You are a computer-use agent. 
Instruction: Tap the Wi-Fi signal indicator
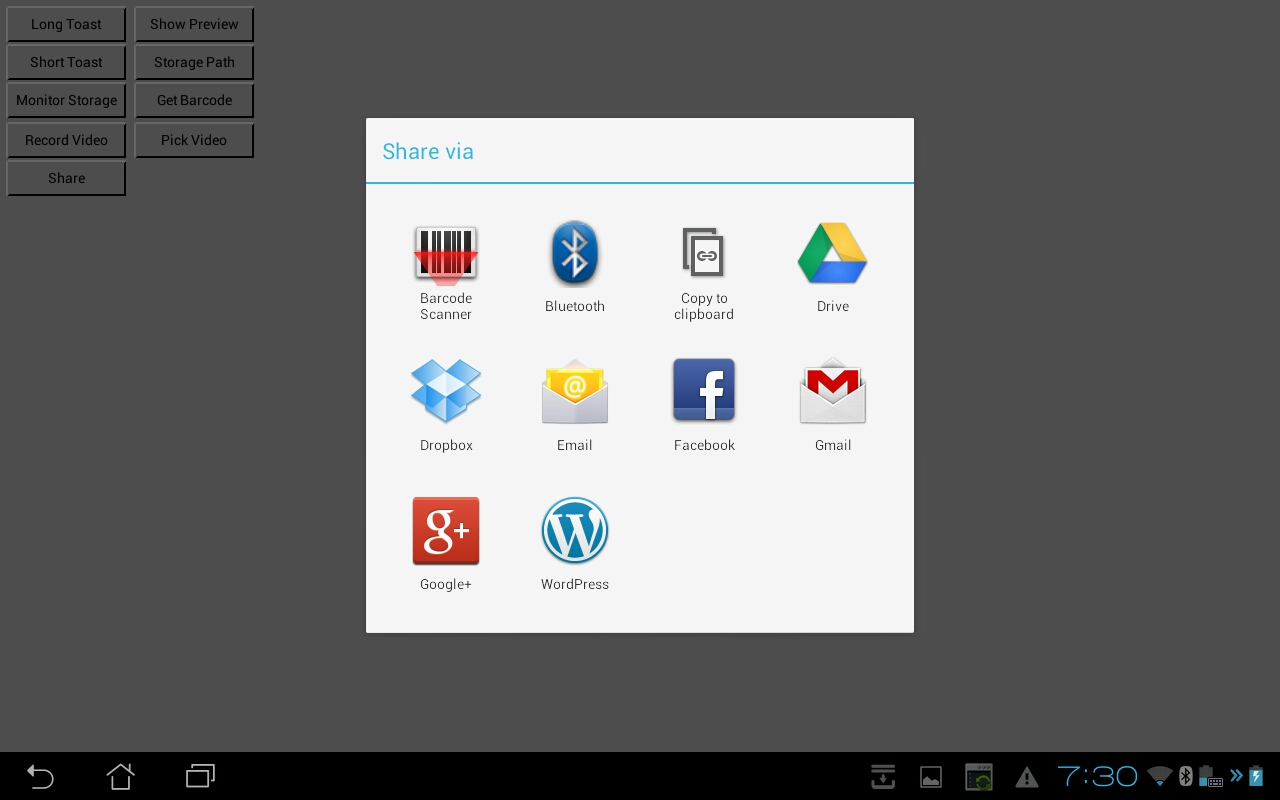[x=1160, y=776]
